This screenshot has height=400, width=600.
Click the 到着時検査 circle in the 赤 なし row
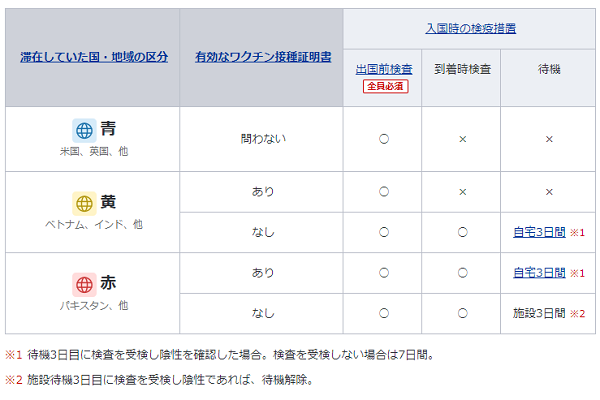pos(463,313)
